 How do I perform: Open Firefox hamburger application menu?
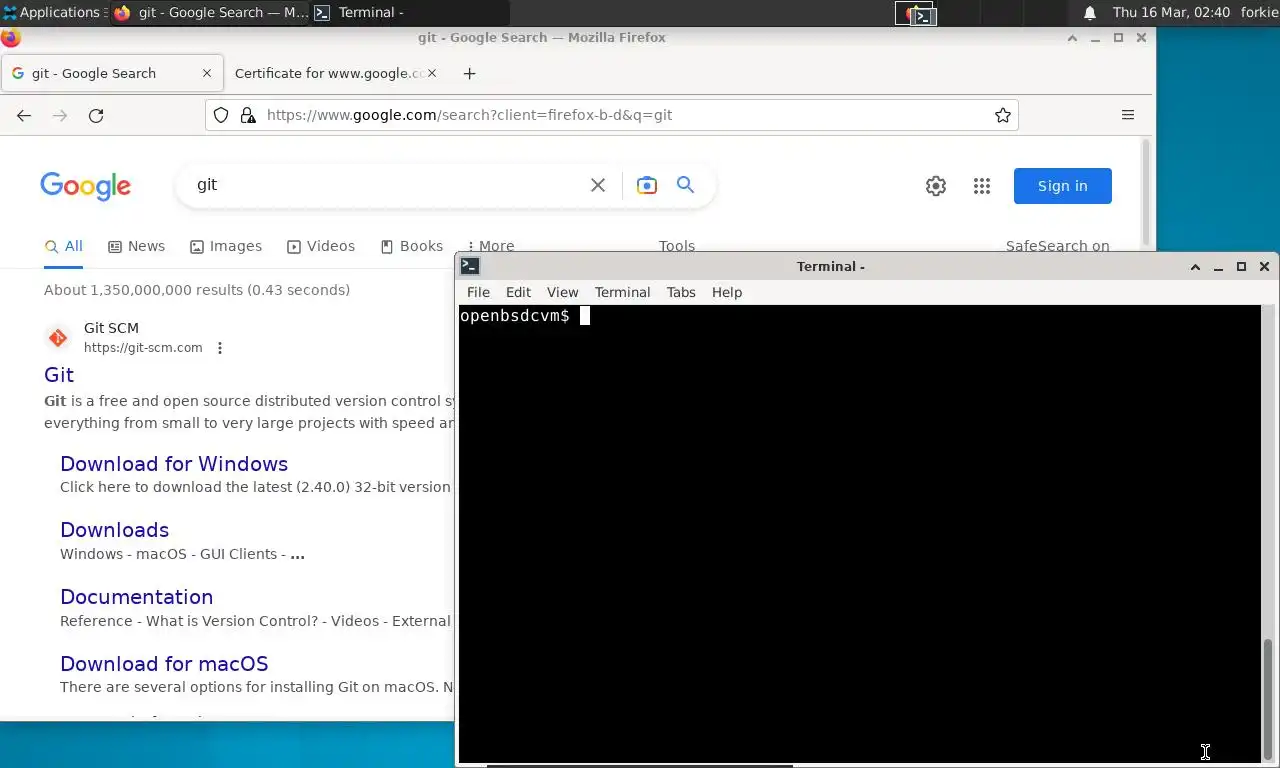click(1128, 115)
